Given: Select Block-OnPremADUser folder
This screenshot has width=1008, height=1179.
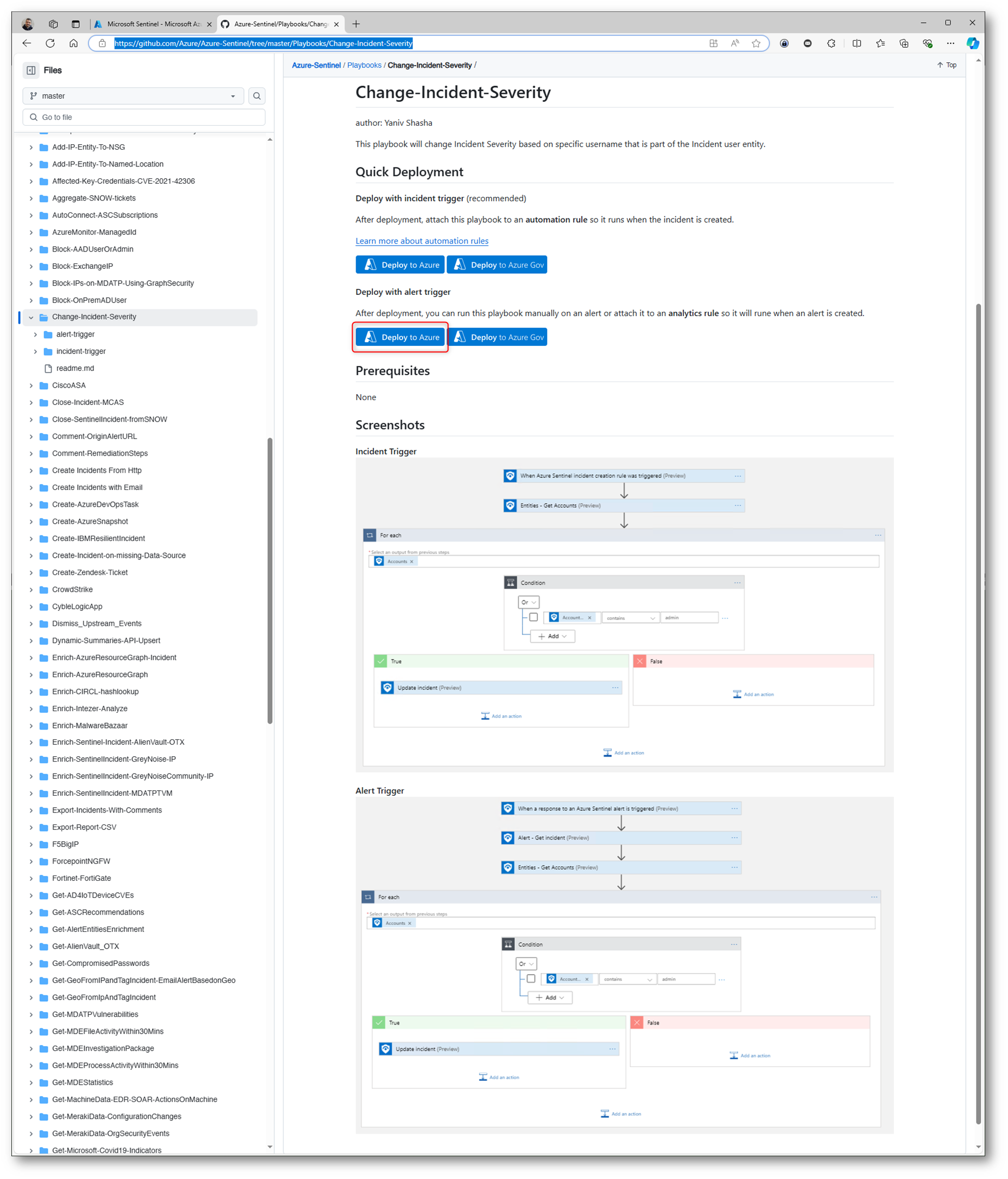Looking at the screenshot, I should coord(89,300).
